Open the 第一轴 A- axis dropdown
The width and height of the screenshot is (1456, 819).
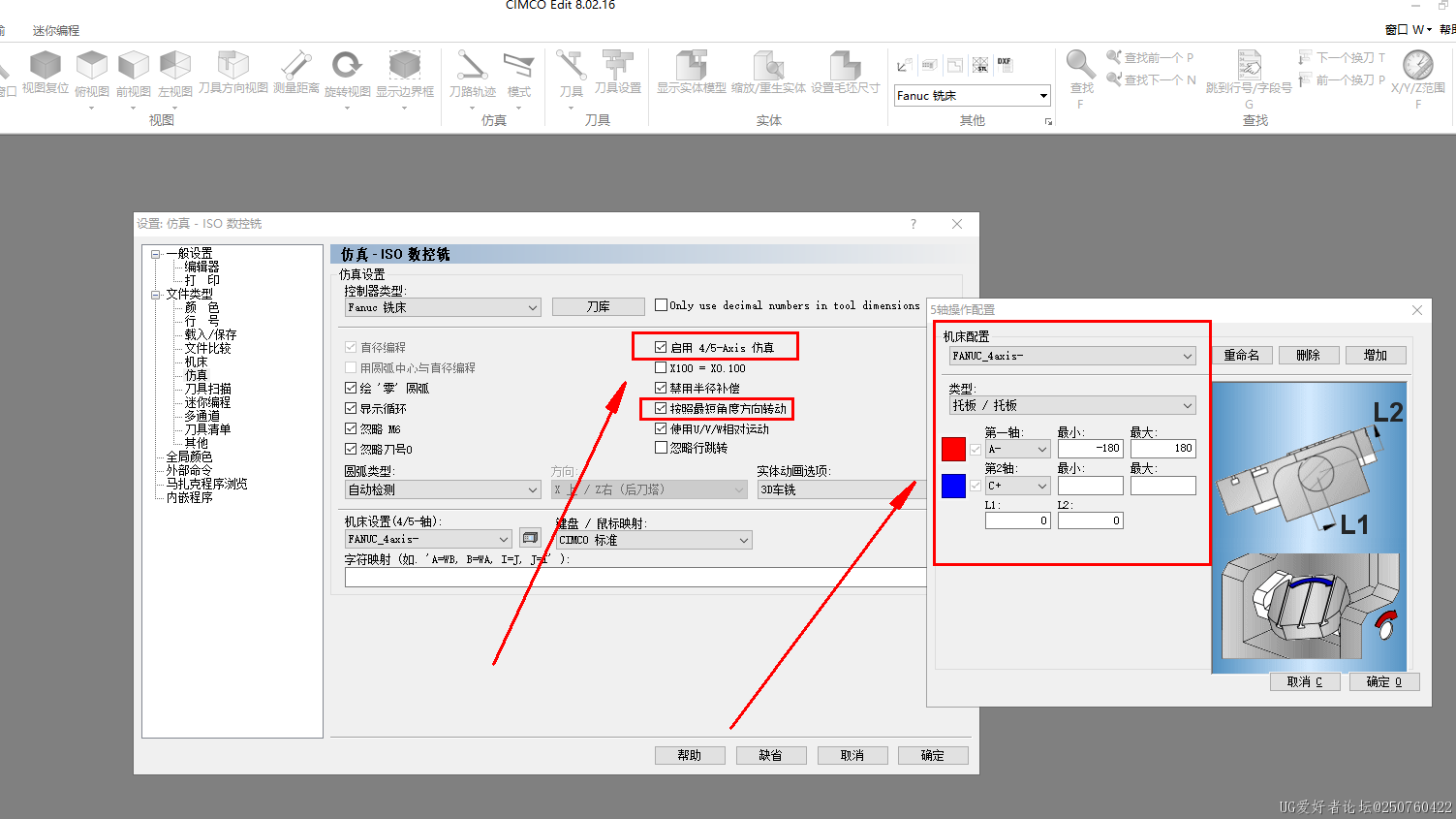pos(1017,449)
